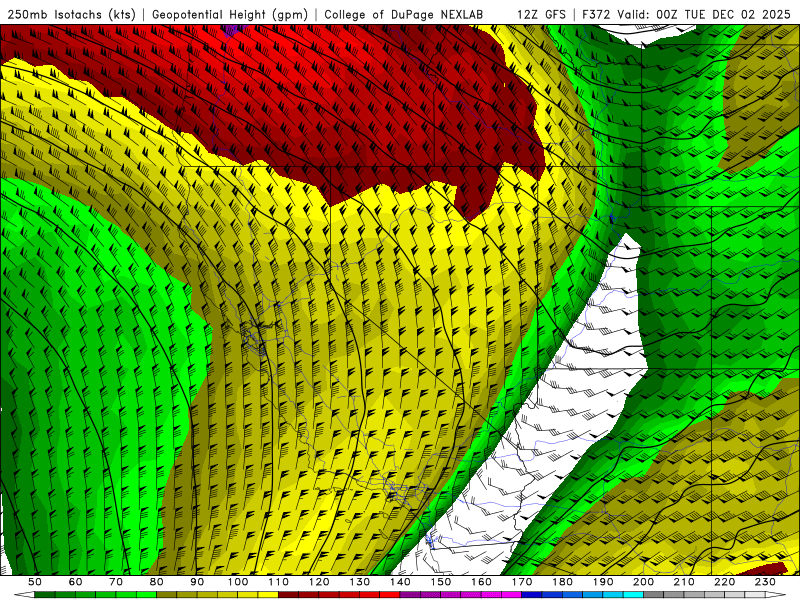
Task: Click the magenta legend swatch below 160
Action: point(491,595)
